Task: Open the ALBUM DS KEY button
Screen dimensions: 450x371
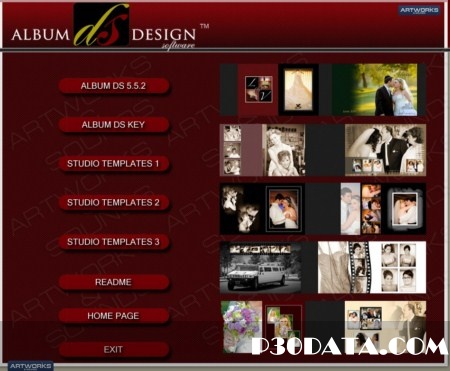Action: coord(113,125)
